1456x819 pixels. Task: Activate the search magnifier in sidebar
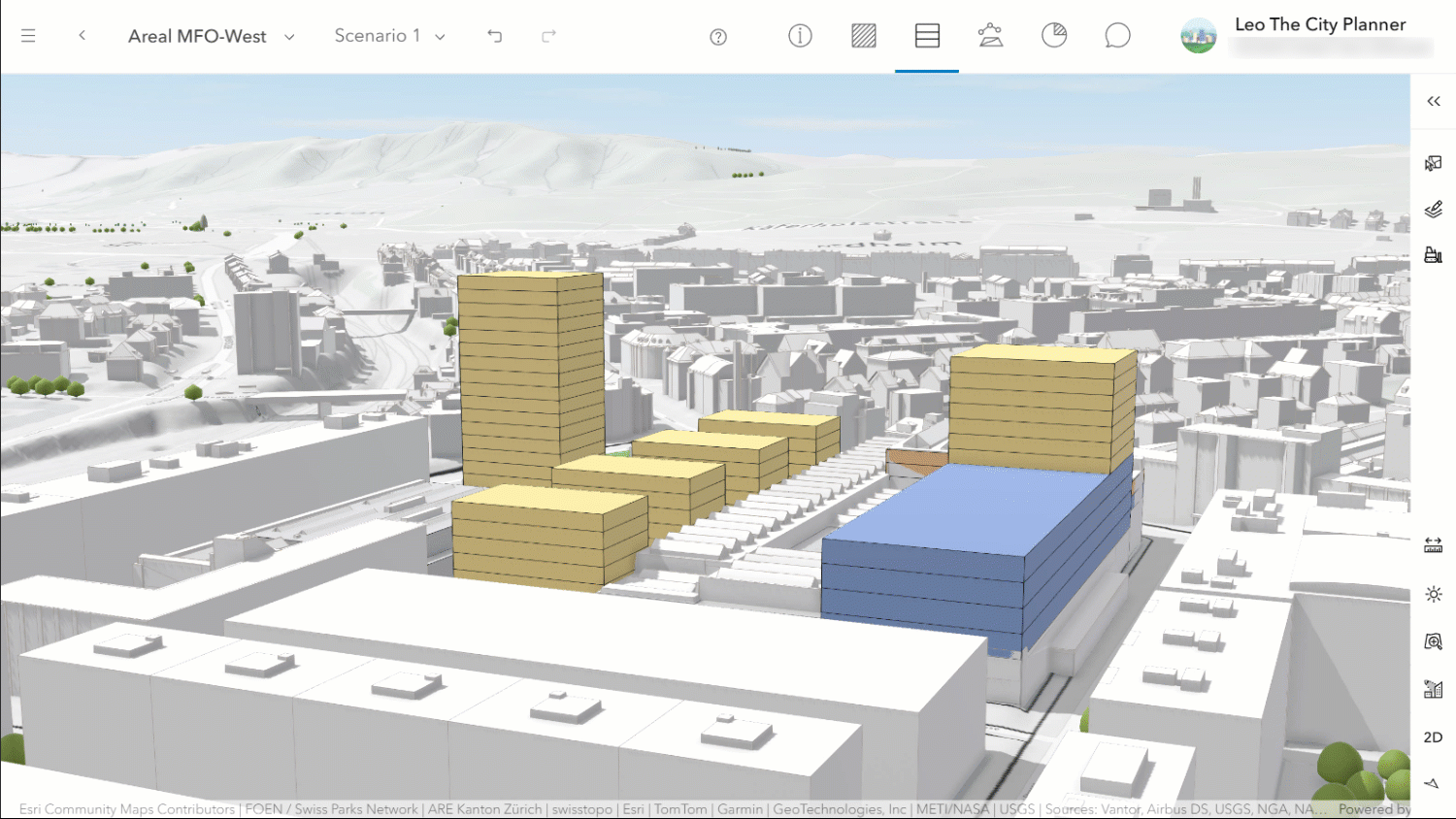(1434, 640)
